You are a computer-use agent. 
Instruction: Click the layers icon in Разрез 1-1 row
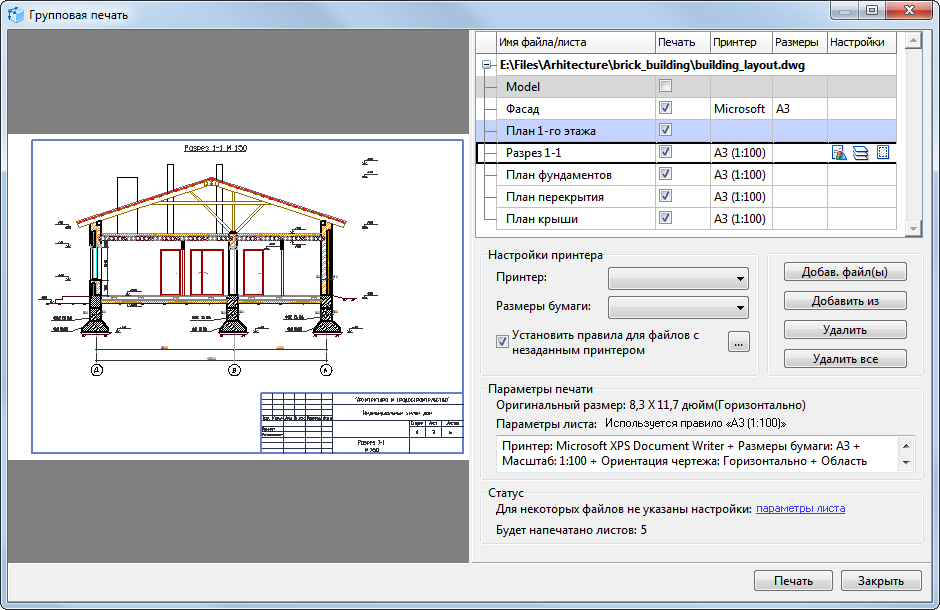tap(860, 153)
